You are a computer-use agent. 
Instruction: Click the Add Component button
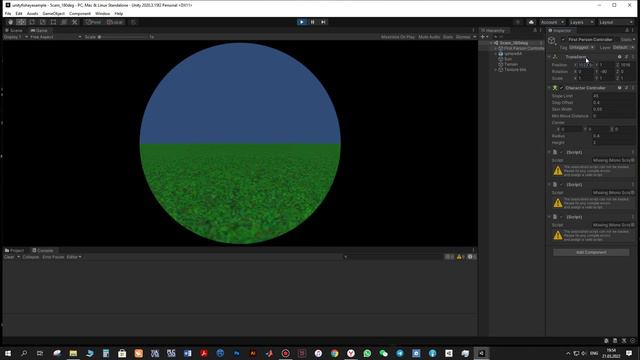591,252
